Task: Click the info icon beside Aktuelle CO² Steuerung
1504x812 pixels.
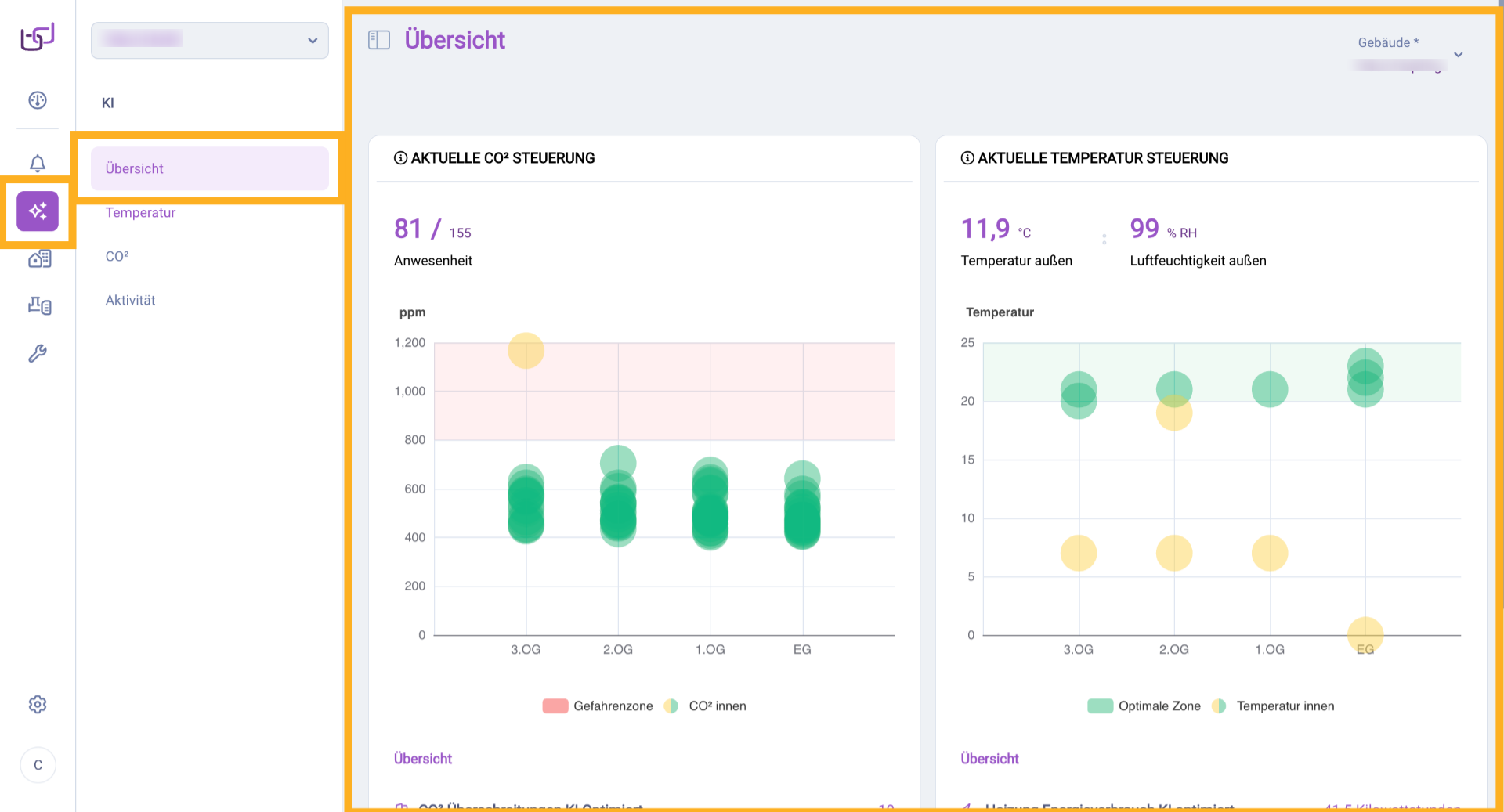Action: pyautogui.click(x=400, y=158)
